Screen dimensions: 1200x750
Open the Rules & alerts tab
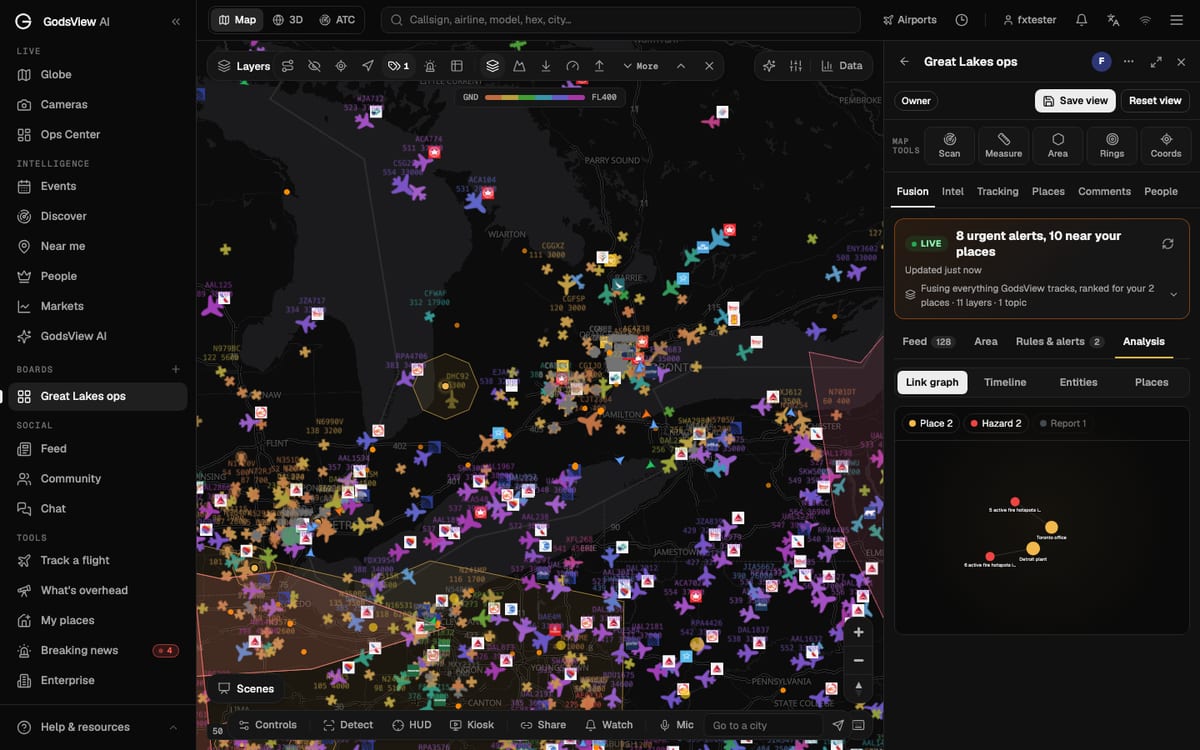click(1059, 341)
